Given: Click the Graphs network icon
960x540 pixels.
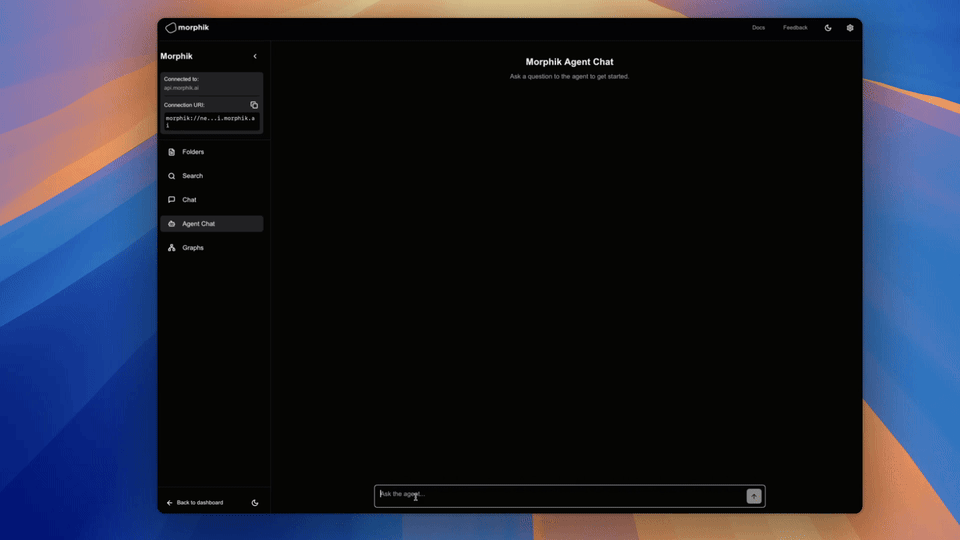Looking at the screenshot, I should (x=171, y=247).
